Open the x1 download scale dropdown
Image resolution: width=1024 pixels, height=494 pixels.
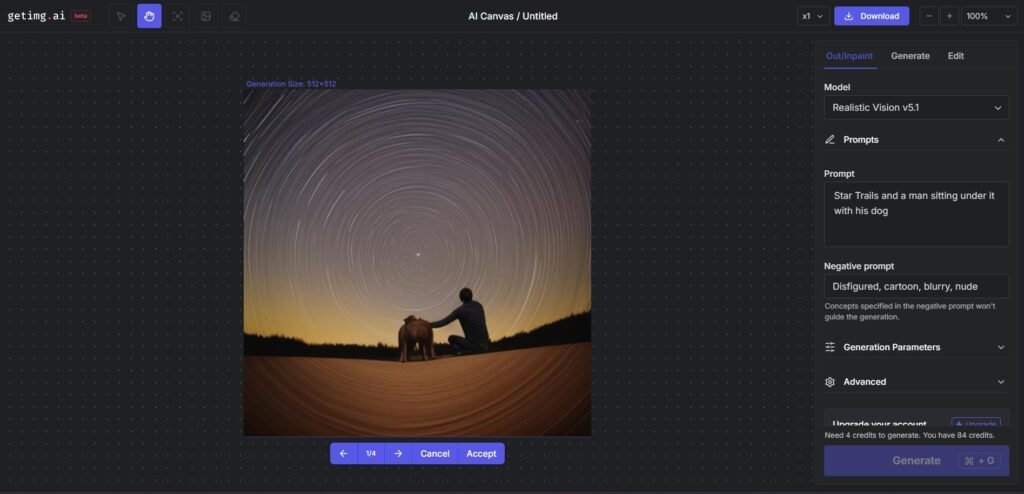pyautogui.click(x=812, y=16)
